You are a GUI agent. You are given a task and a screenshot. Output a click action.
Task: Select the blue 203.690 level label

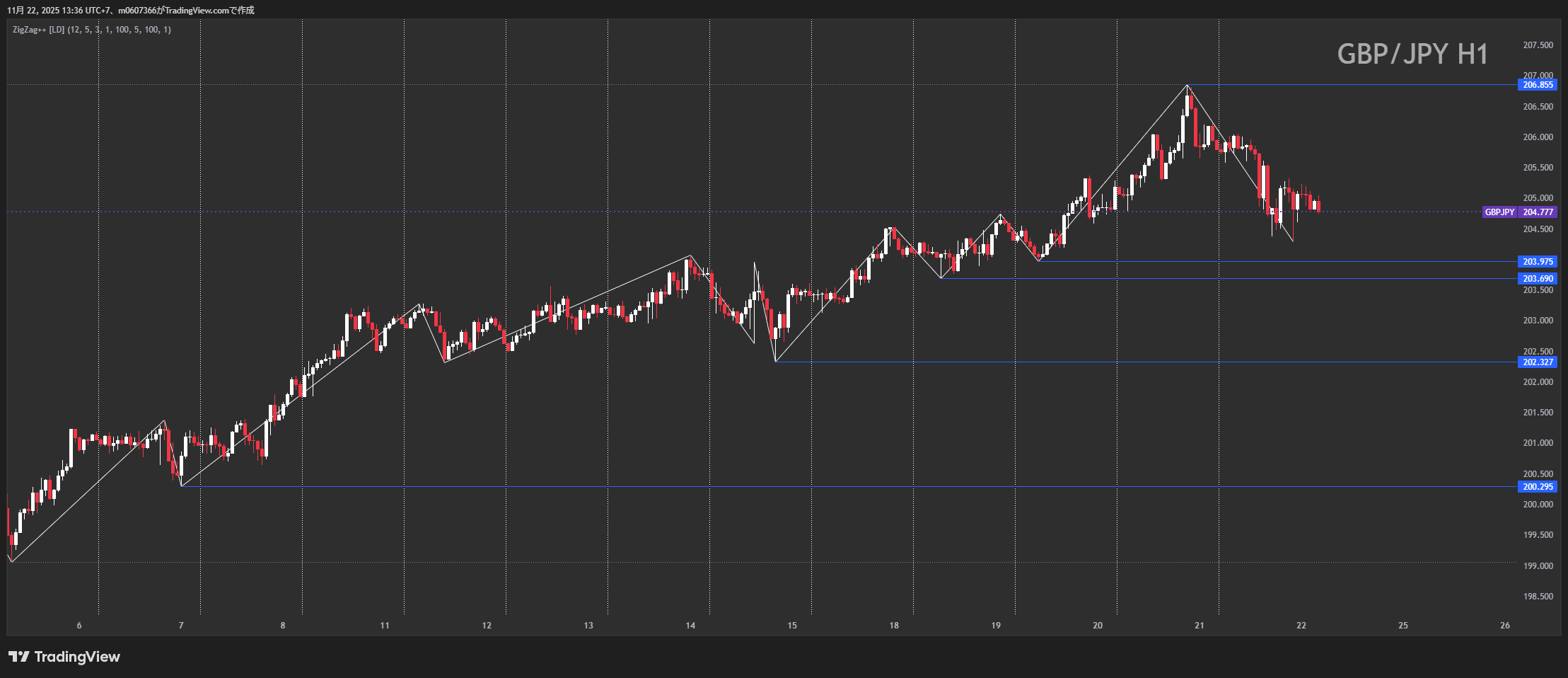point(1538,279)
